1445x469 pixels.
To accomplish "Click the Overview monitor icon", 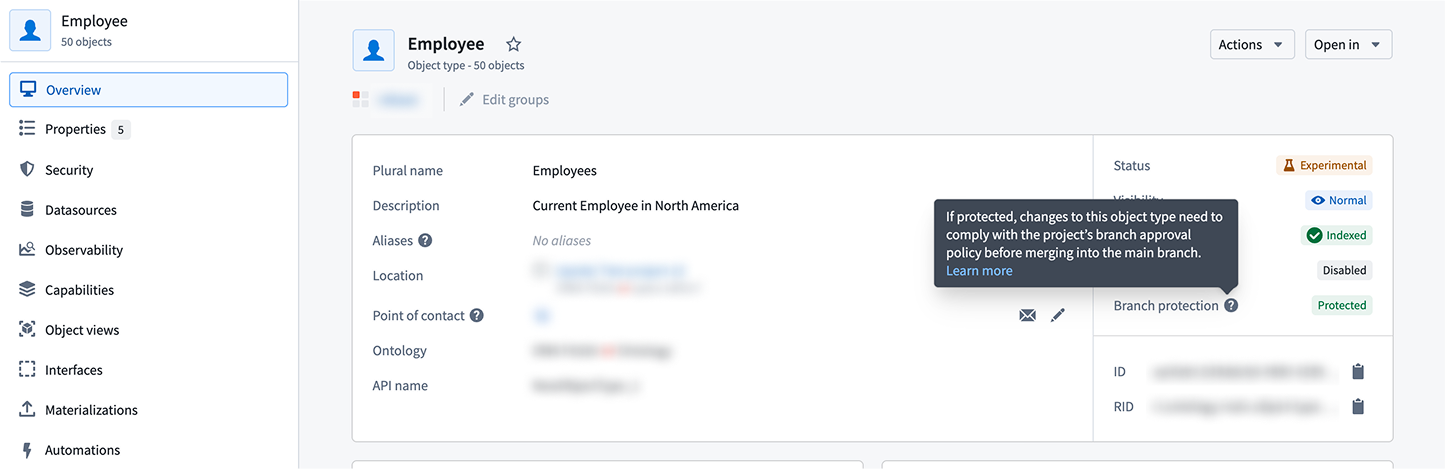I will (x=28, y=90).
